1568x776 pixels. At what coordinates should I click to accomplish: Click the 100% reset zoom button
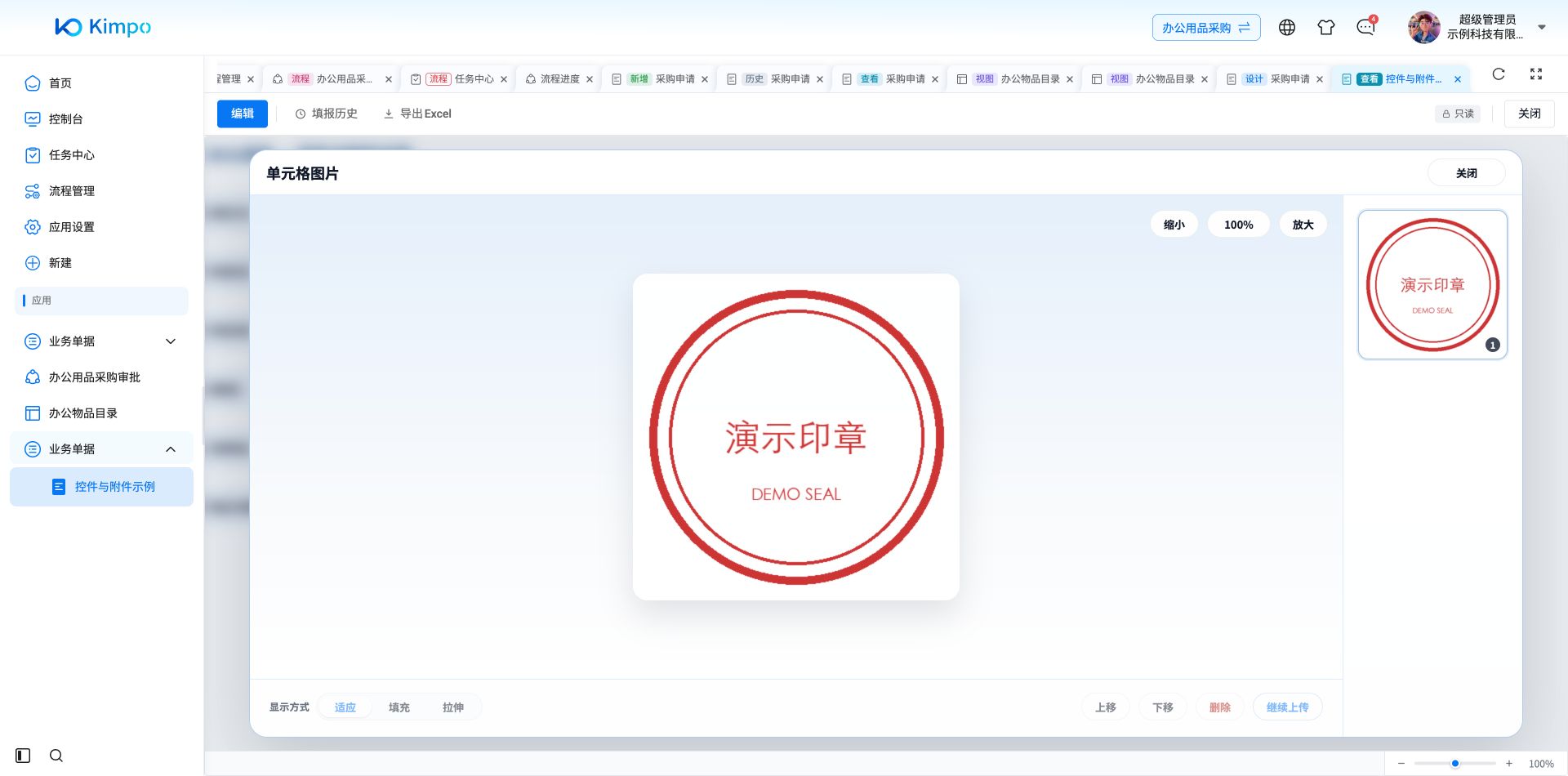pos(1238,225)
